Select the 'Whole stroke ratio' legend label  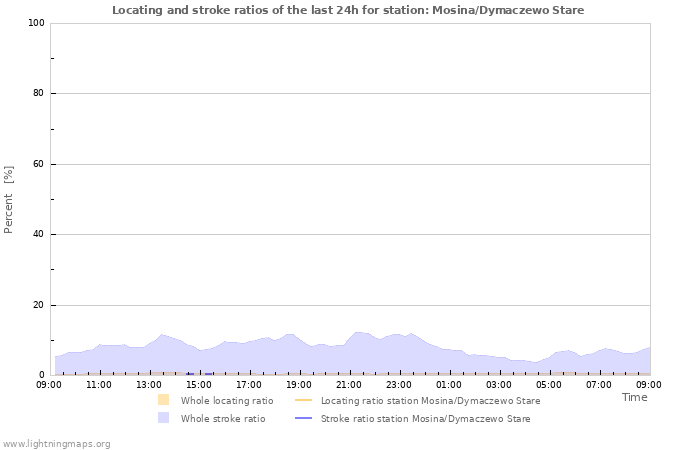pyautogui.click(x=223, y=418)
